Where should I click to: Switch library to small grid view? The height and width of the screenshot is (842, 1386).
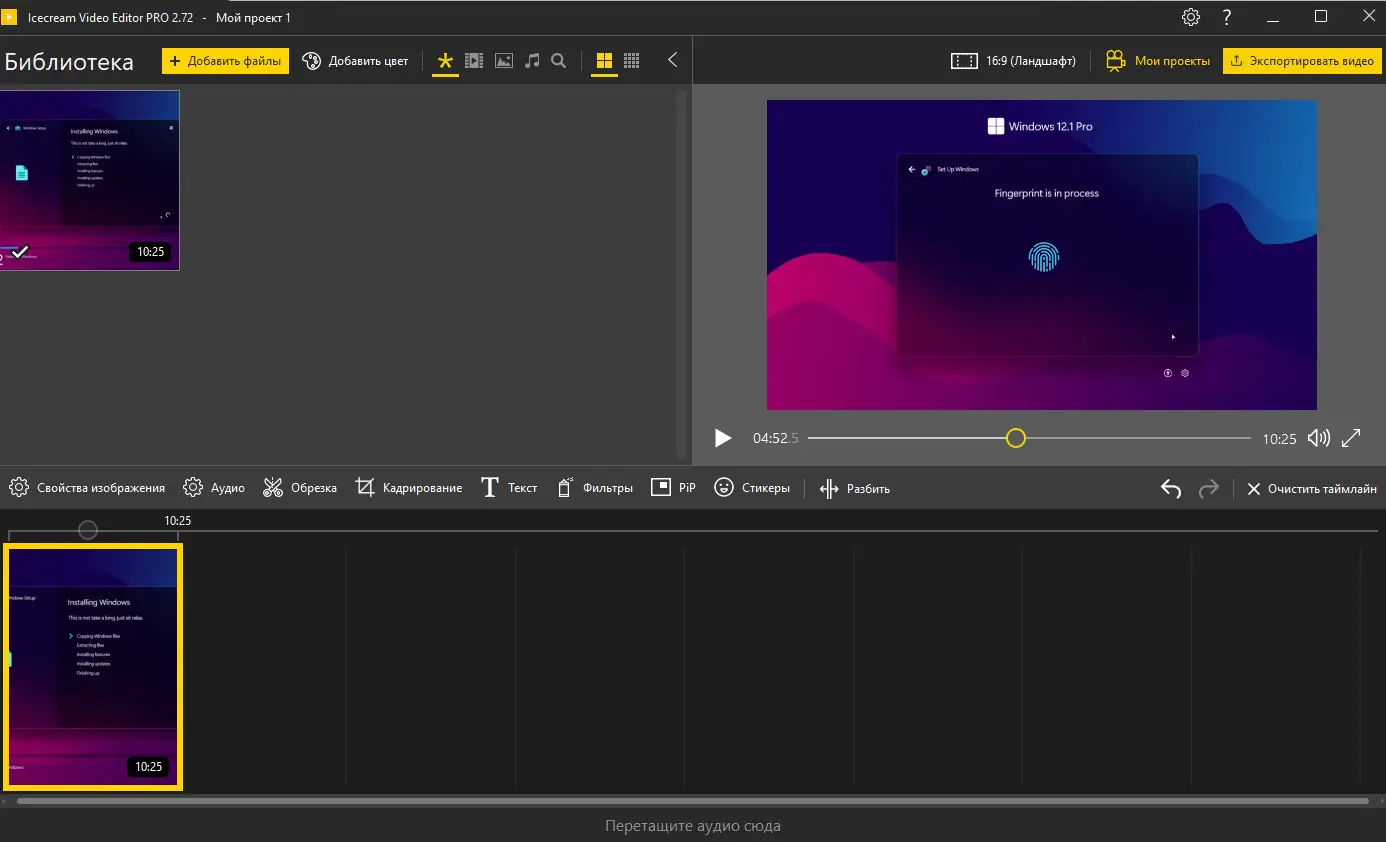click(632, 61)
